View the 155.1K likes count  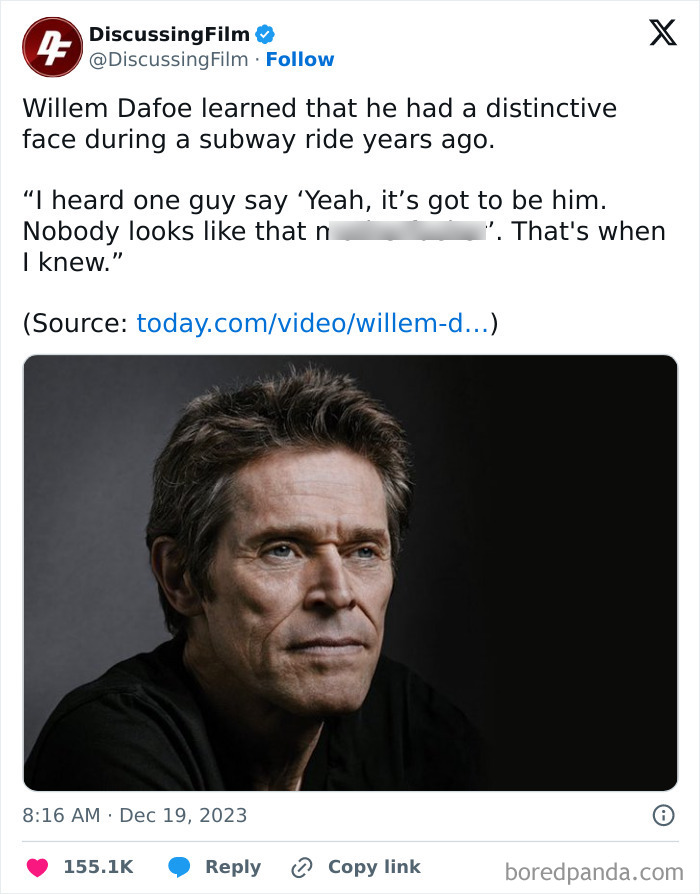[98, 867]
